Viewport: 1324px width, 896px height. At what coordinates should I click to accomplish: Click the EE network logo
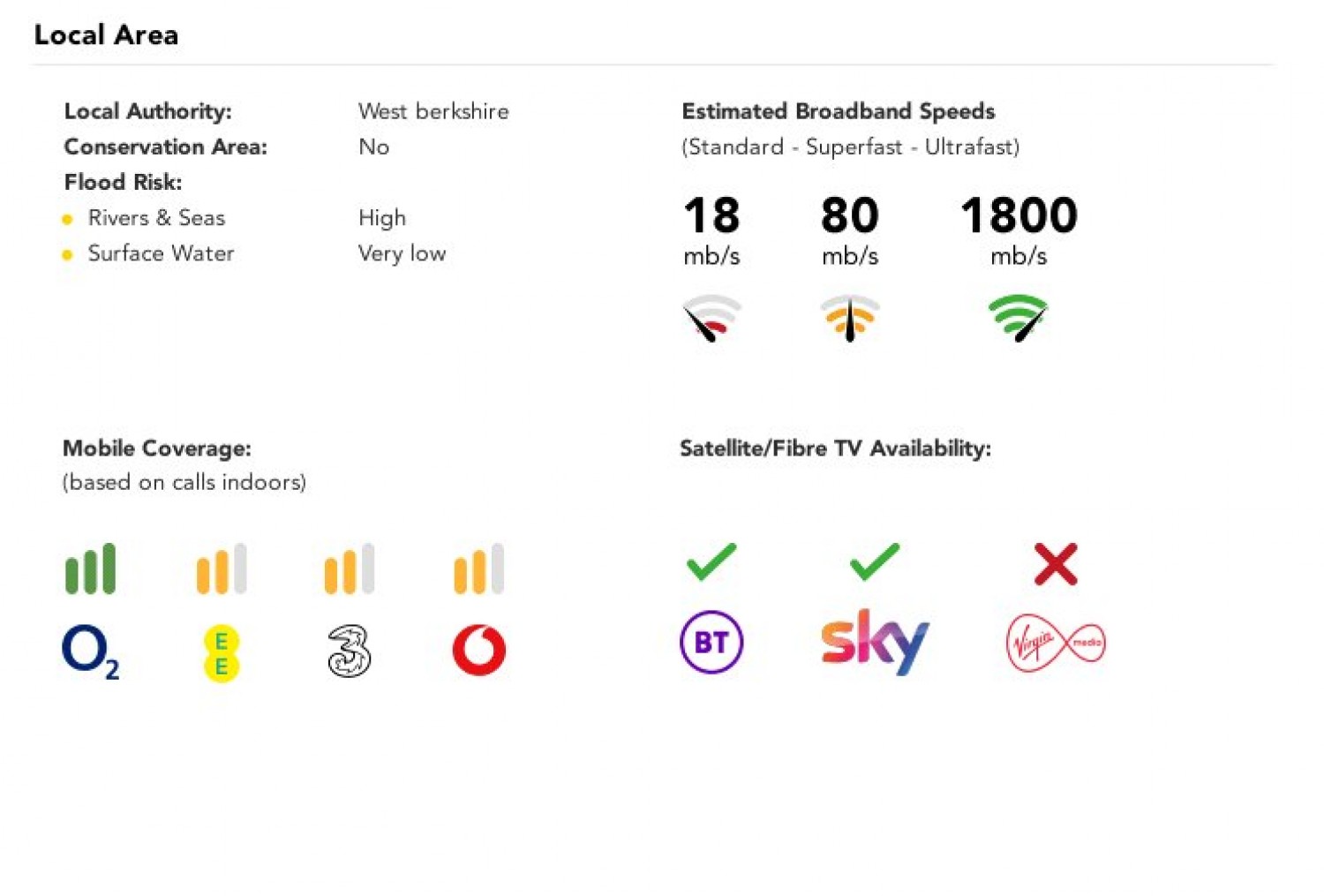coord(221,653)
